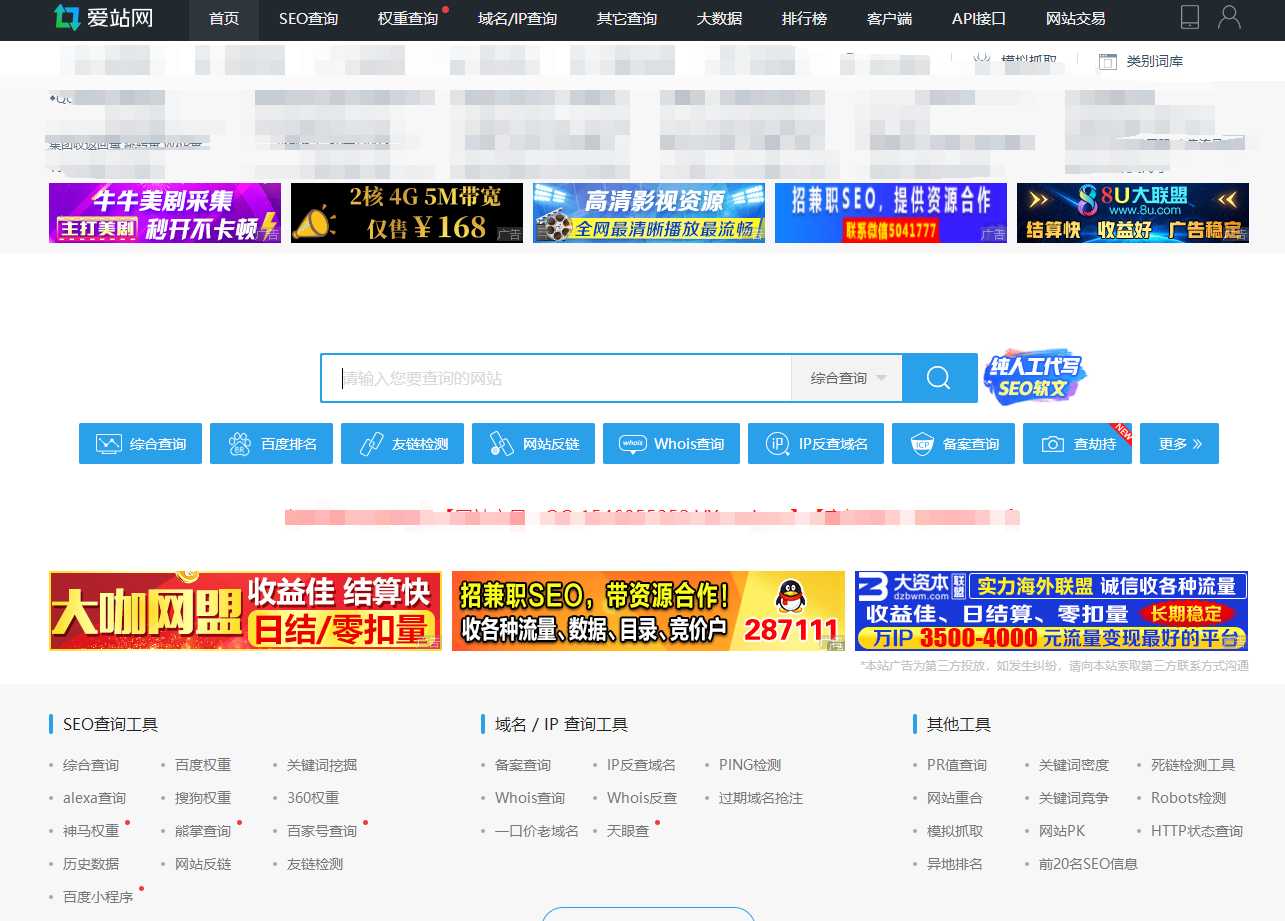This screenshot has height=921, width=1285.
Task: Open the 权重查询 nav menu
Action: [x=408, y=19]
